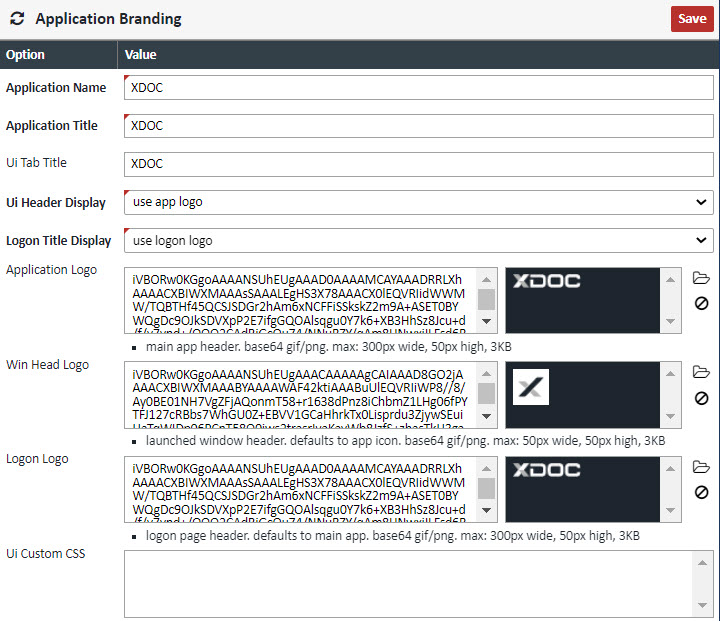Clear the Win Head Logo image
The image size is (720, 621).
tap(701, 398)
